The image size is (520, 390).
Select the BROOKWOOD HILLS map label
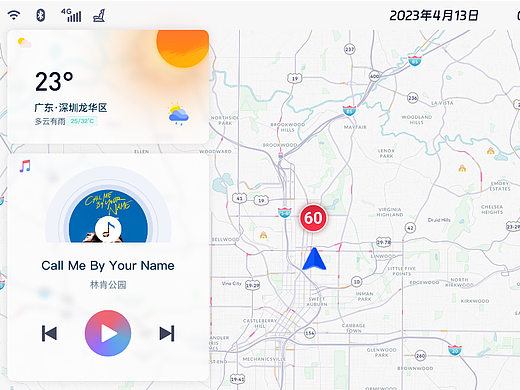288,127
